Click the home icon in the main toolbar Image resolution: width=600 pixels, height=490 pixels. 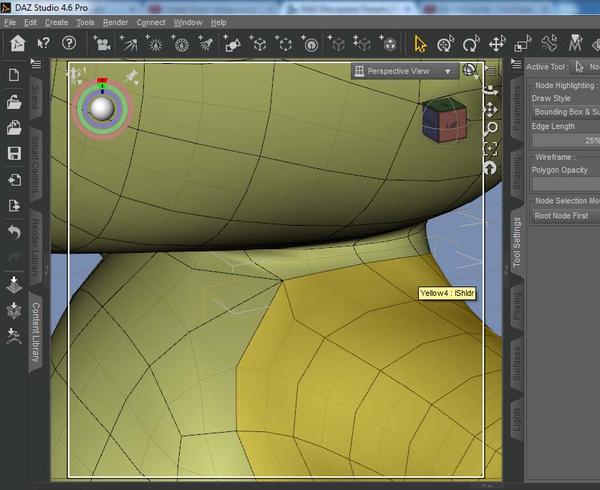18,44
